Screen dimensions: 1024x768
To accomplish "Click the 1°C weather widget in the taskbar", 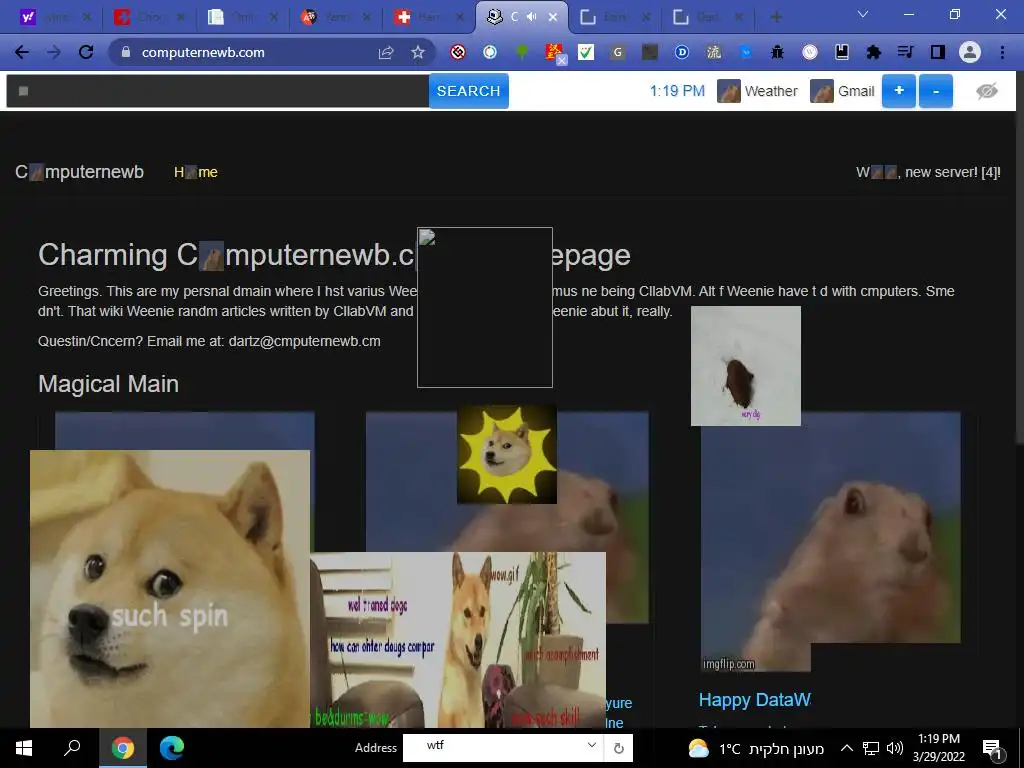I will [x=756, y=748].
